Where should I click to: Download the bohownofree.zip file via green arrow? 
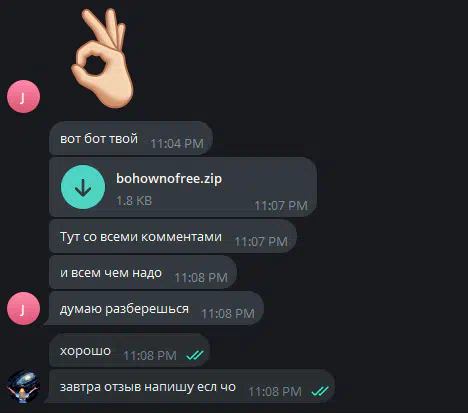83,187
